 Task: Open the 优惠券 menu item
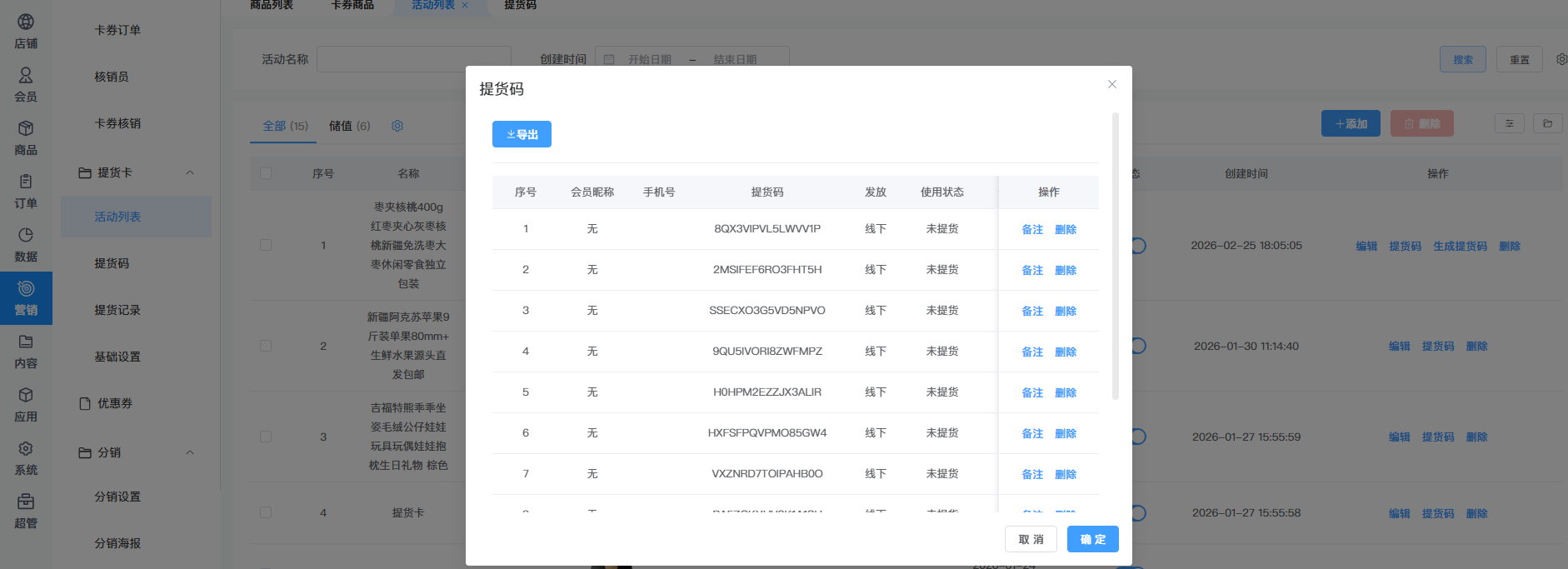click(x=115, y=403)
